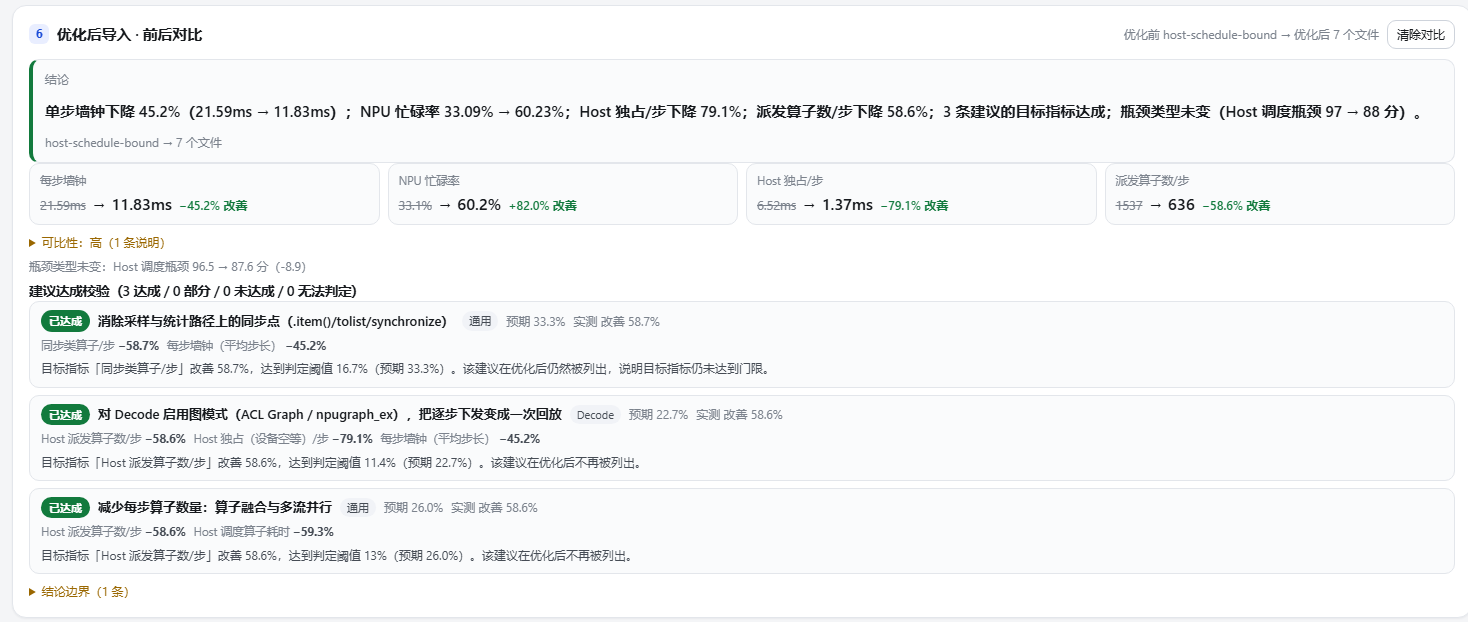The height and width of the screenshot is (622, 1468).
Task: Click the −58.6% 改善 label in 派发算子数/步 card
Action: 1236,206
